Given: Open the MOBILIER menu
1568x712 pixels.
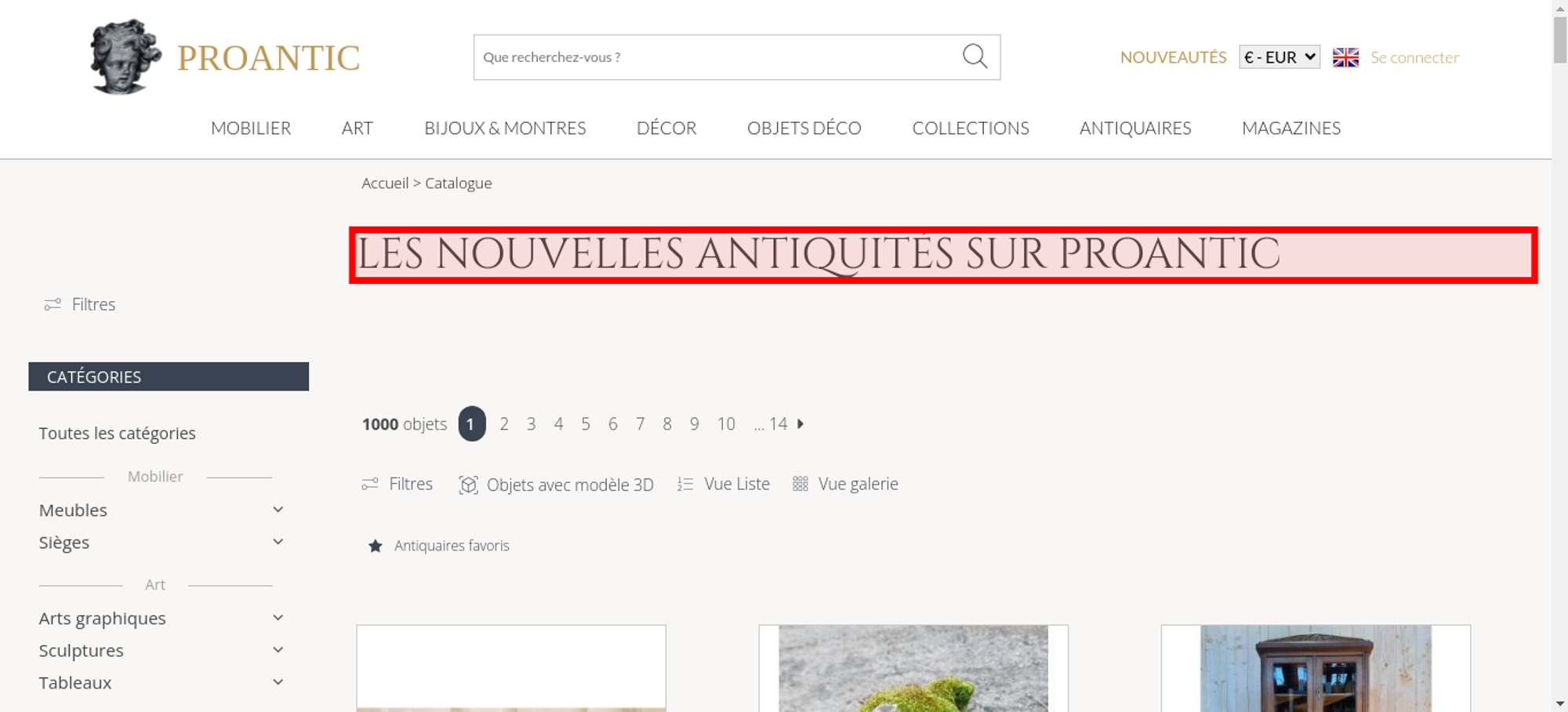Looking at the screenshot, I should tap(251, 128).
